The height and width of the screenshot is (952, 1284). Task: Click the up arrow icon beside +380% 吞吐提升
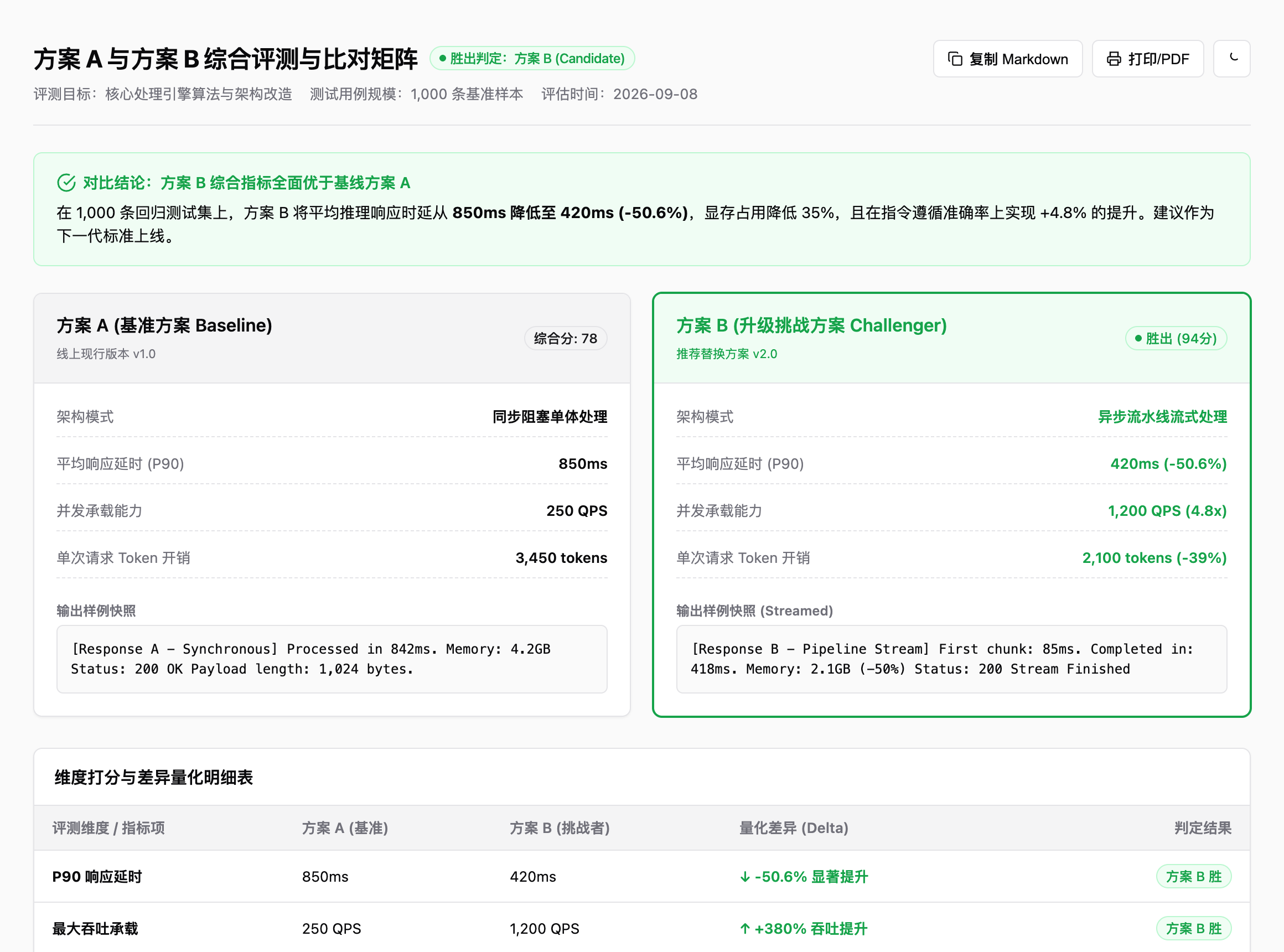pos(745,928)
